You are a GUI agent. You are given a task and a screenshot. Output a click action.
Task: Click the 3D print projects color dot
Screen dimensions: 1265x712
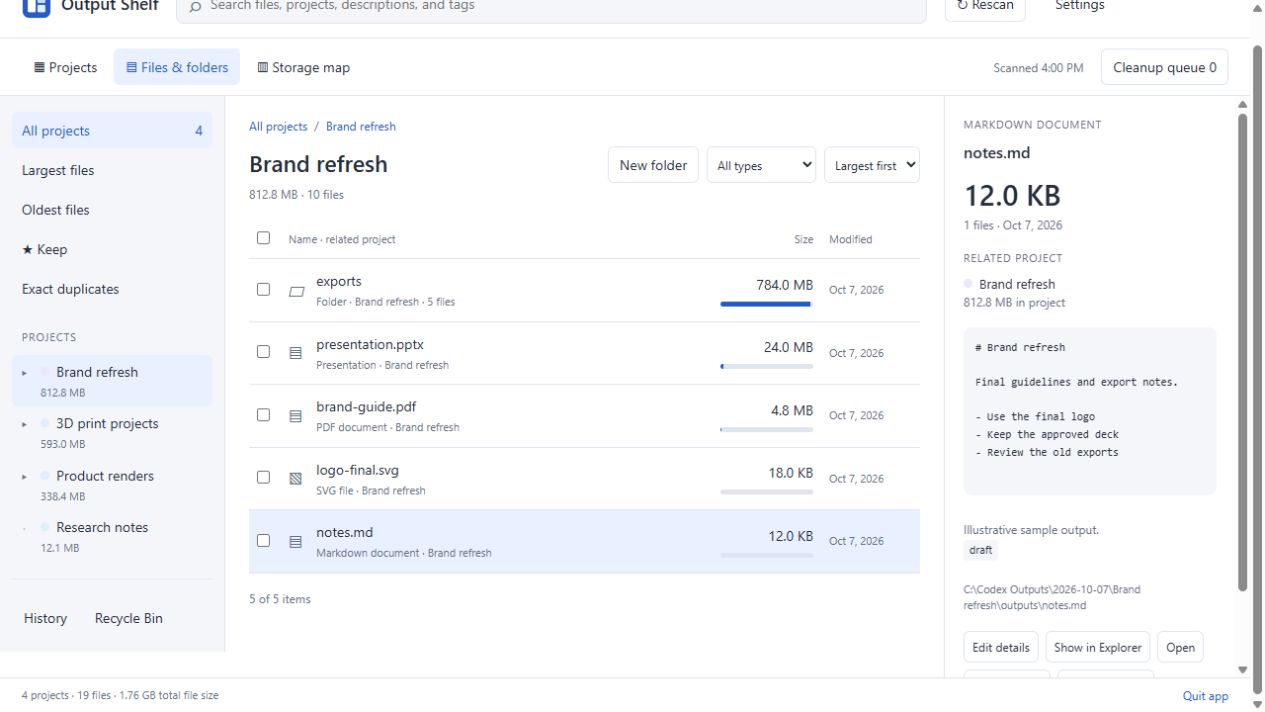(x=45, y=424)
